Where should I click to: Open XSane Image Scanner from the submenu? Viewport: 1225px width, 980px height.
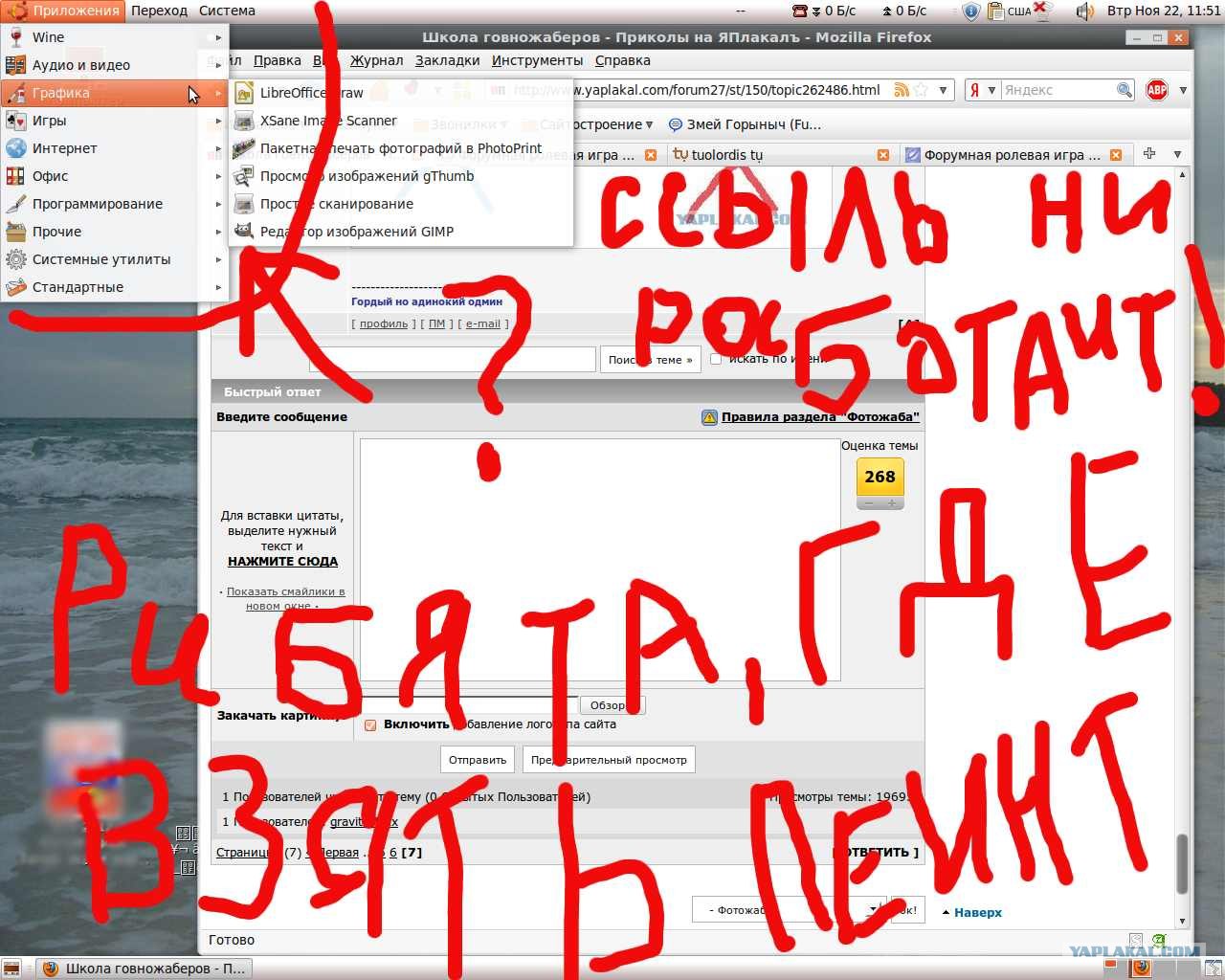[401, 121]
